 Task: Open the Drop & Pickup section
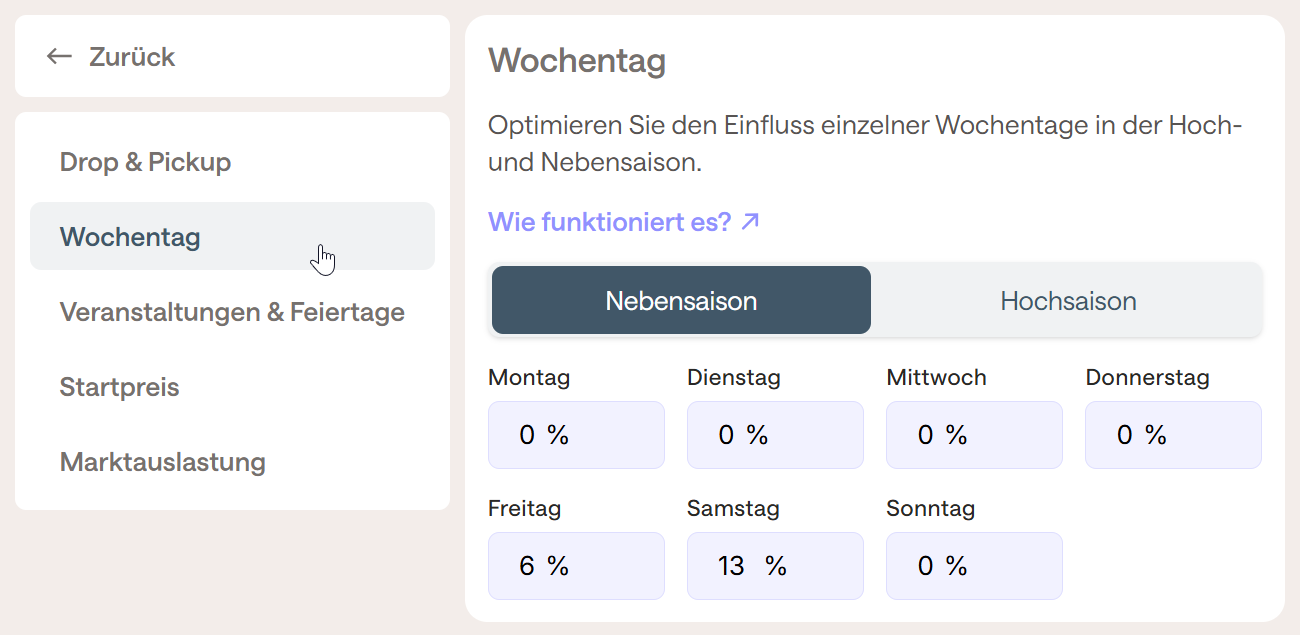coord(145,162)
